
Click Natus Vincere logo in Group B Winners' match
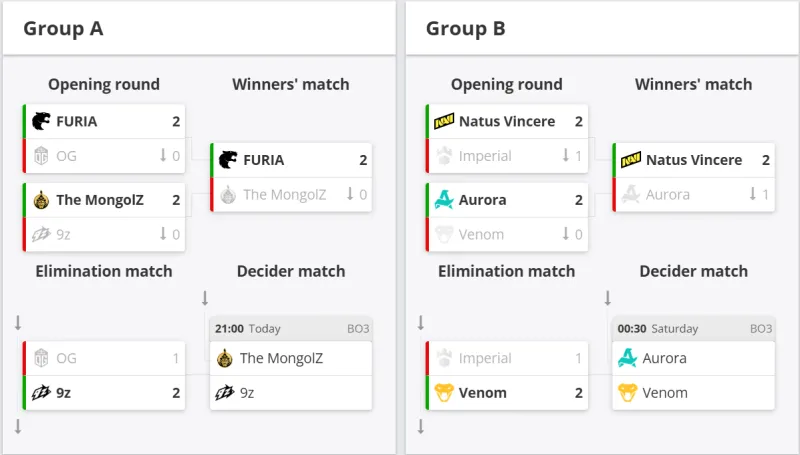[630, 160]
